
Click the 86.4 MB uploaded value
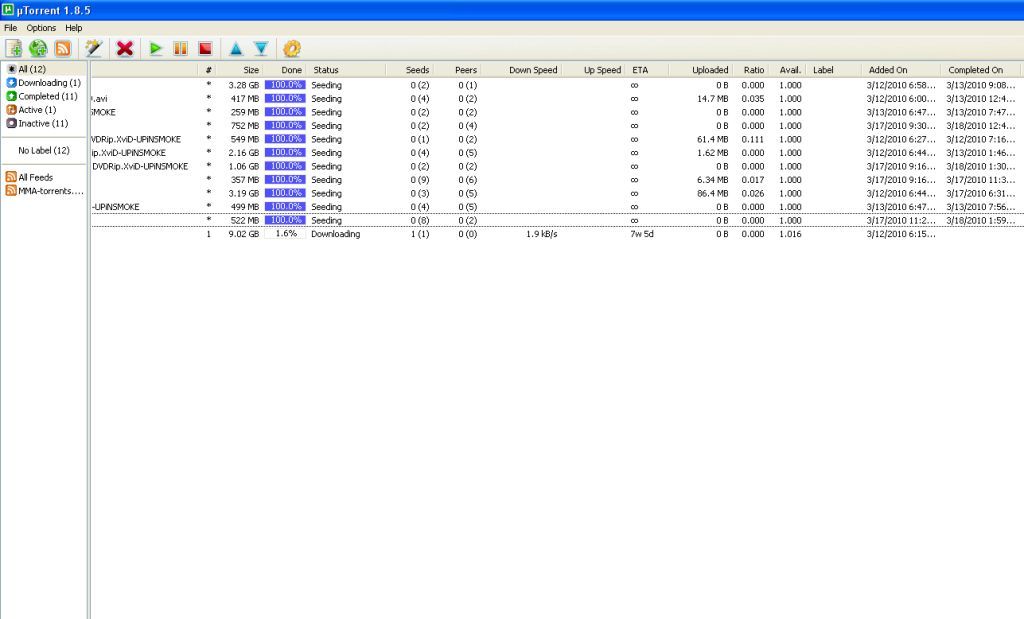click(712, 193)
